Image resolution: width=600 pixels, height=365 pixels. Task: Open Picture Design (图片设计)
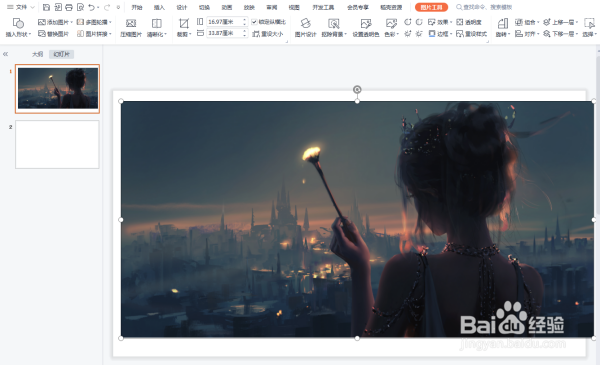coord(305,28)
